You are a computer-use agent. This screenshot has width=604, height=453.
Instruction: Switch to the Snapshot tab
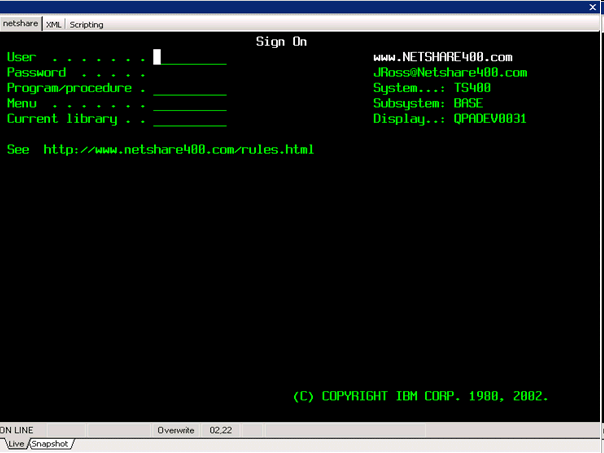coord(50,444)
